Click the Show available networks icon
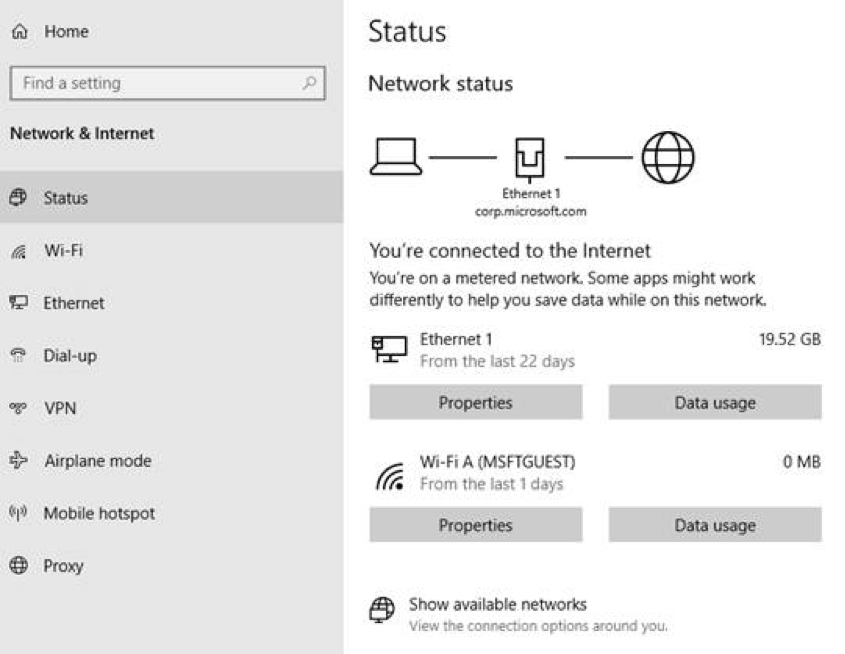Screen dimensions: 845x654 381,611
